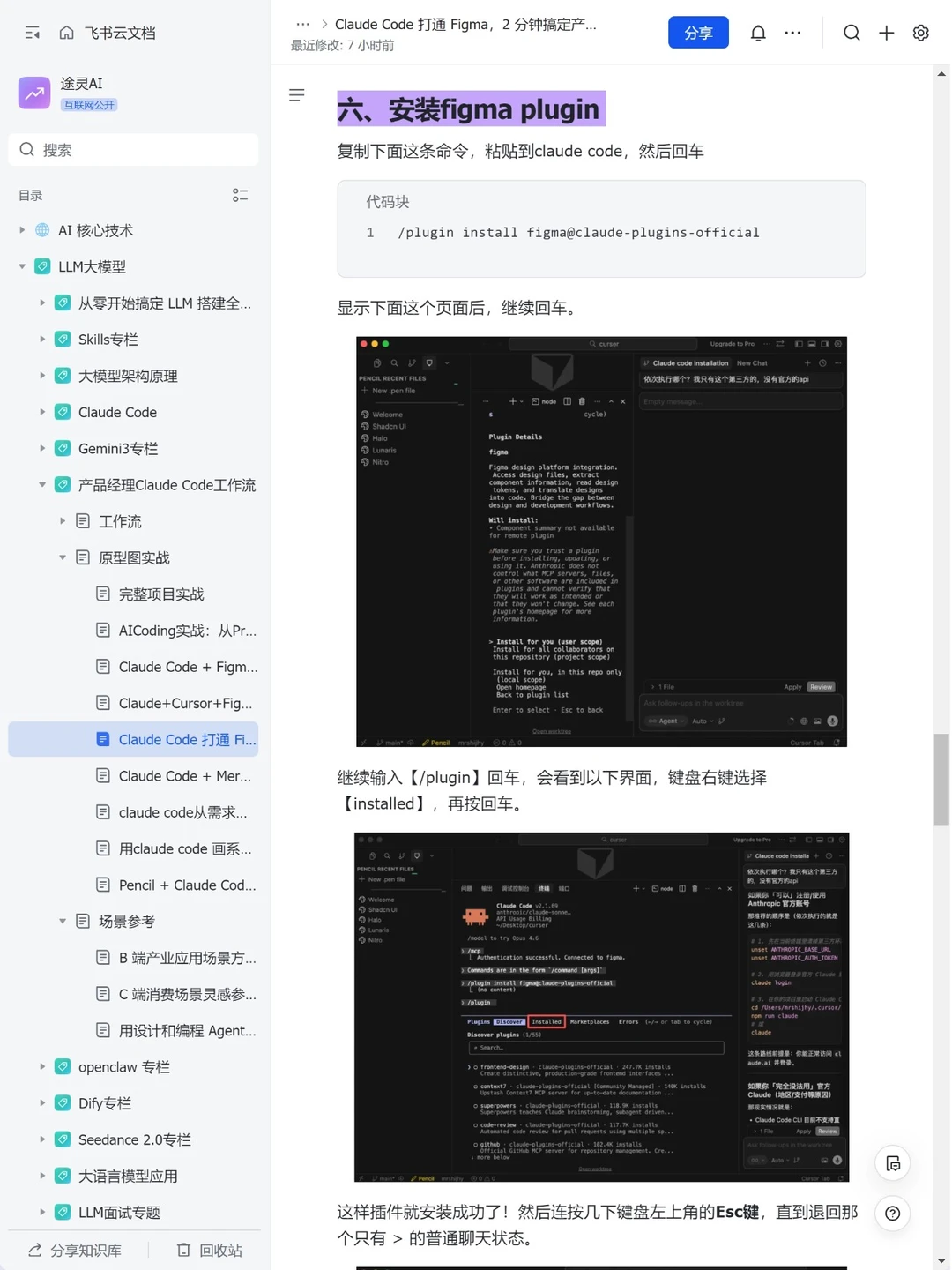Viewport: 952px width, 1270px height.
Task: Click the 途灵AI workspace logo
Action: point(34,93)
